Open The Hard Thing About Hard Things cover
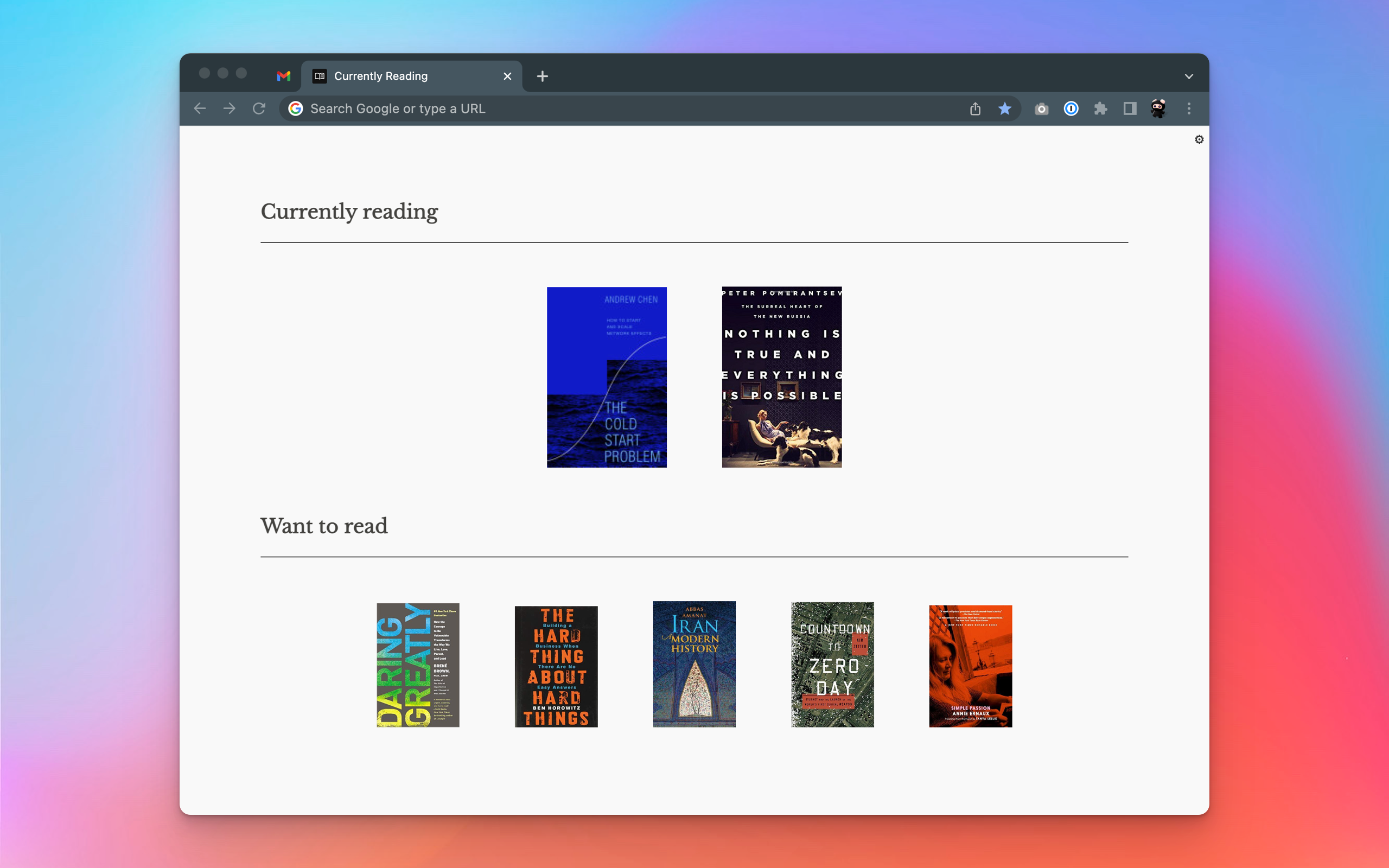The image size is (1389, 868). click(556, 667)
